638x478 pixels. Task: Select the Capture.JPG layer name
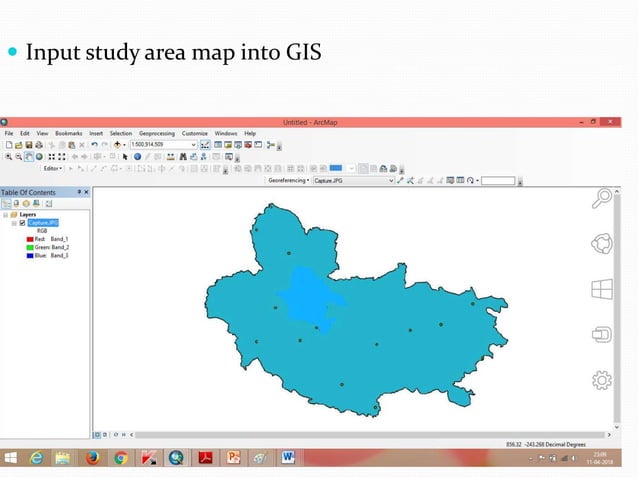coord(43,223)
